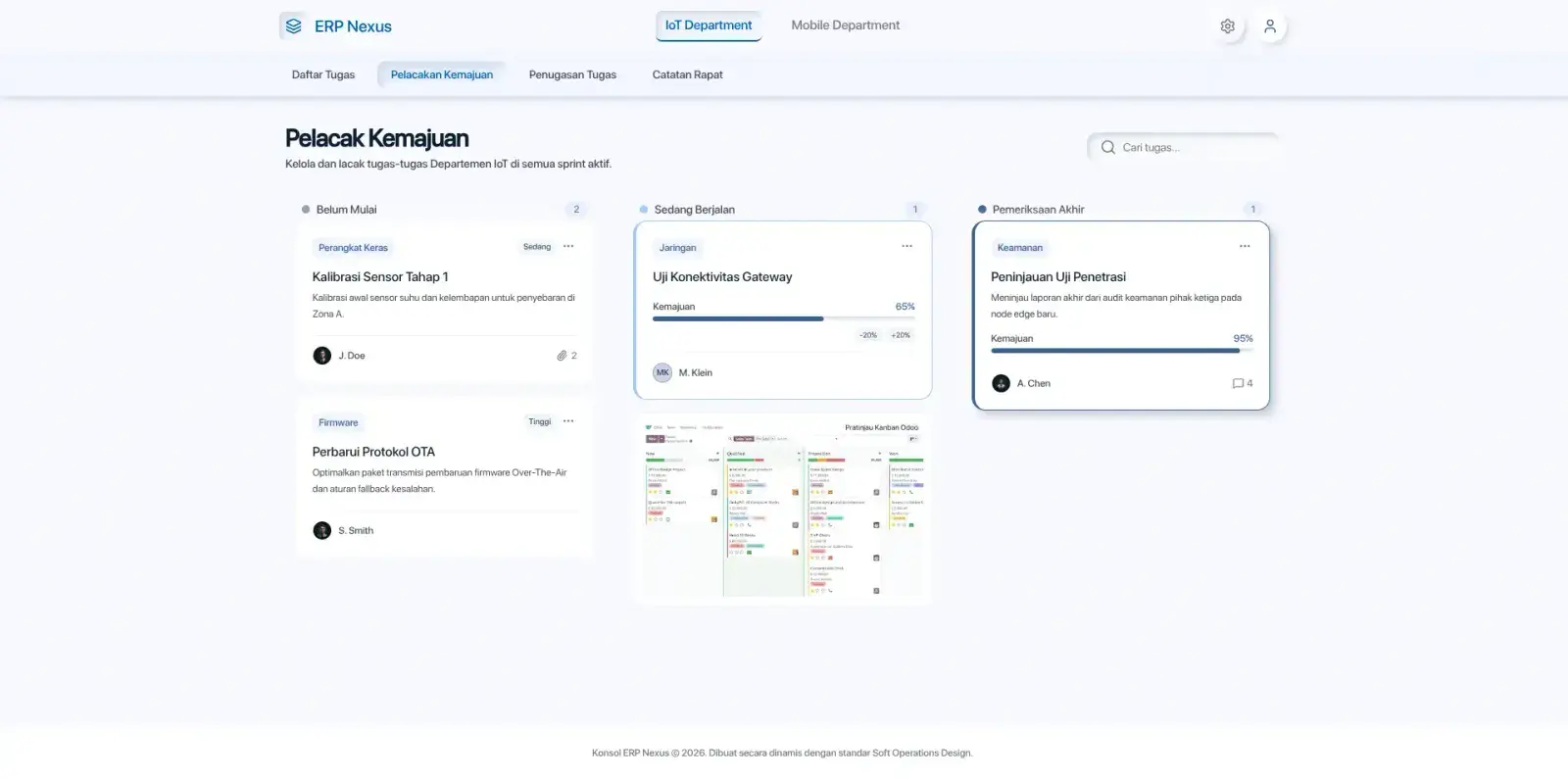Open user profile icon
This screenshot has width=1568, height=779.
coord(1270,26)
